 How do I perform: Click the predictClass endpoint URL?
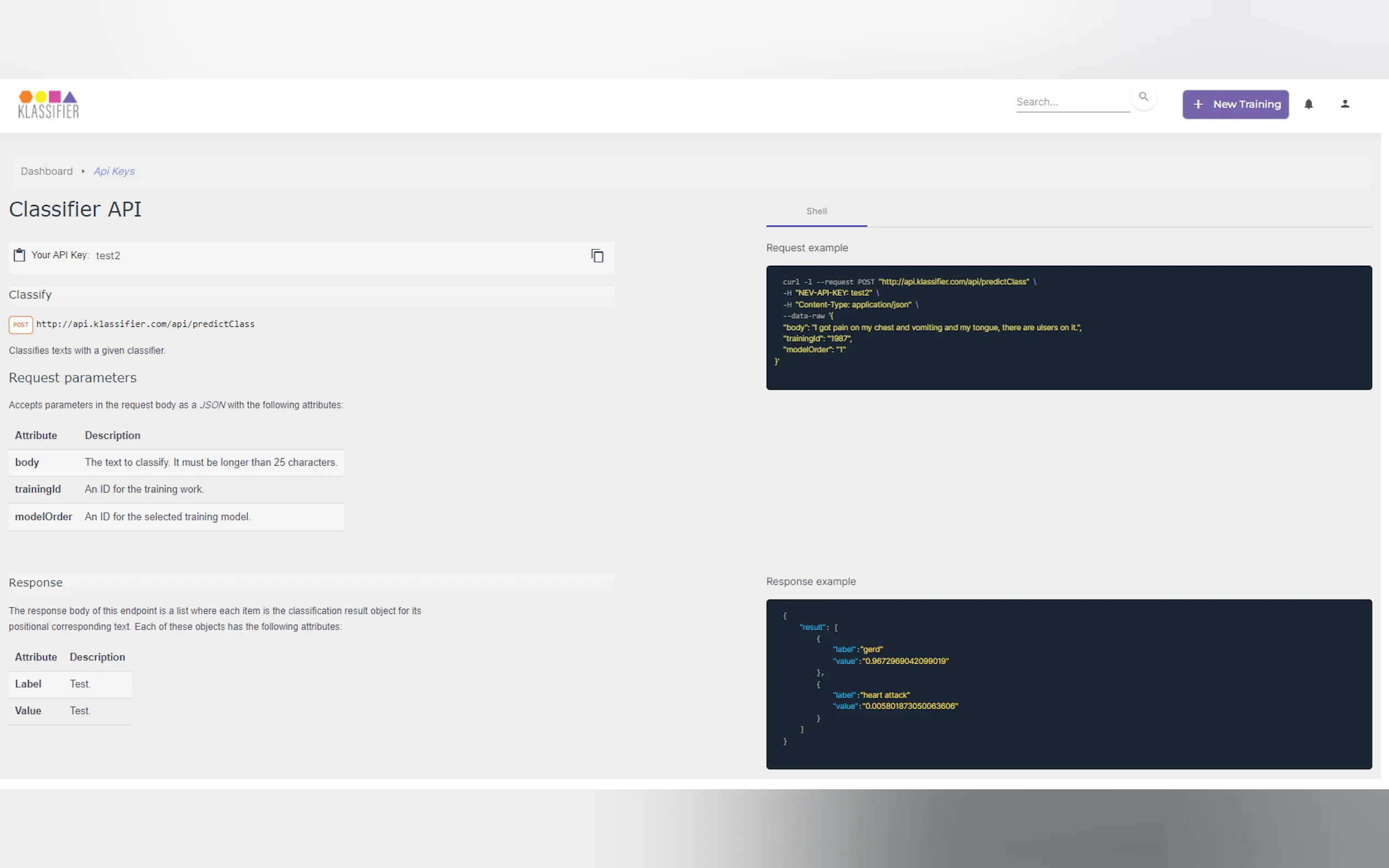[x=145, y=324]
